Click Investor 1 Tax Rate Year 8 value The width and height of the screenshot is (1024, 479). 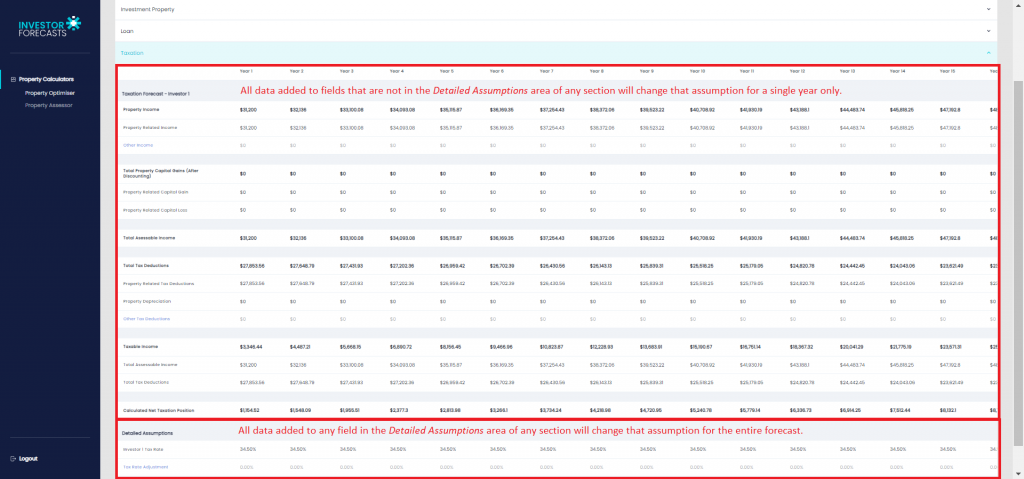tap(597, 449)
